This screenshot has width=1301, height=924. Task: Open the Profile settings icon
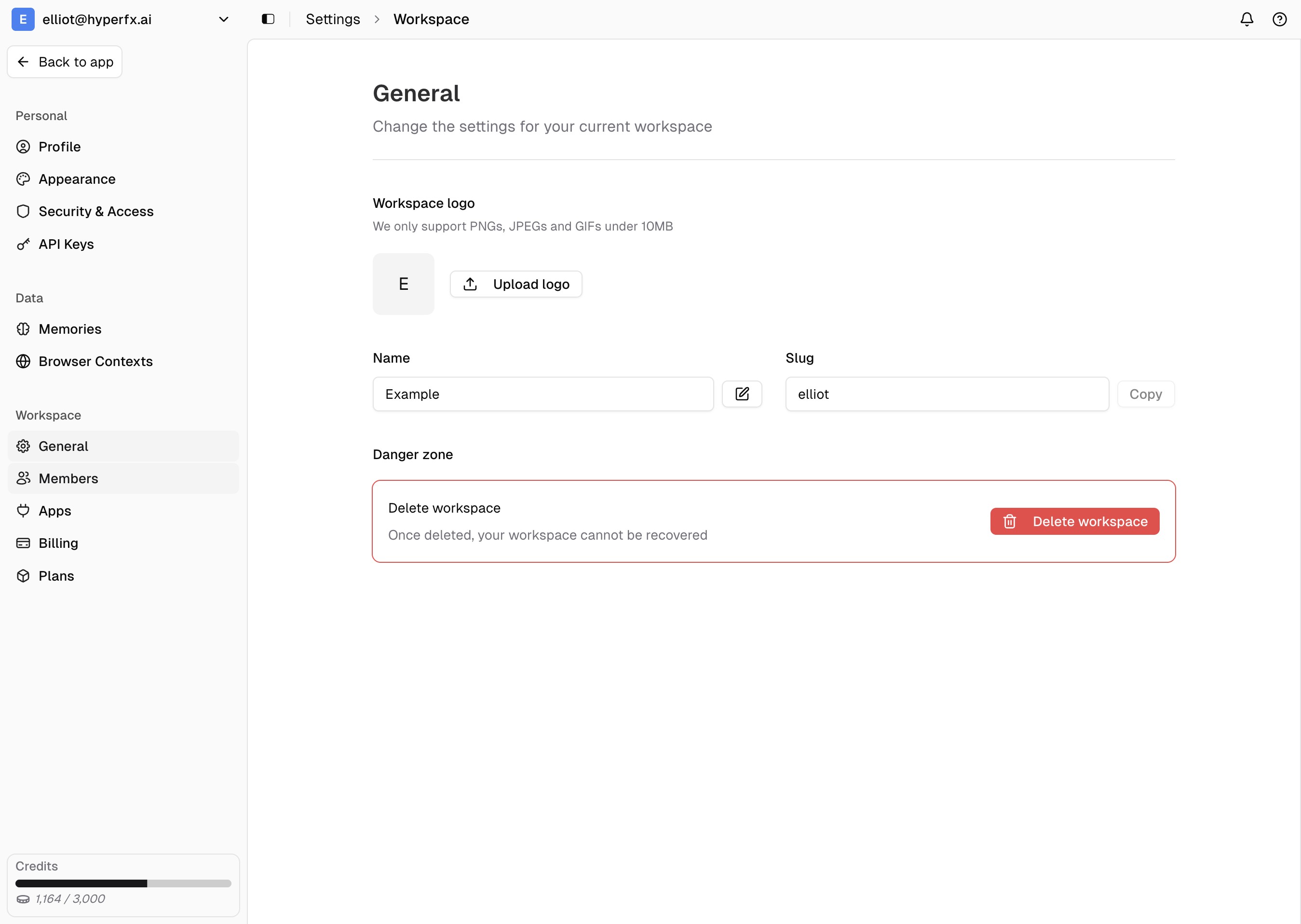23,146
